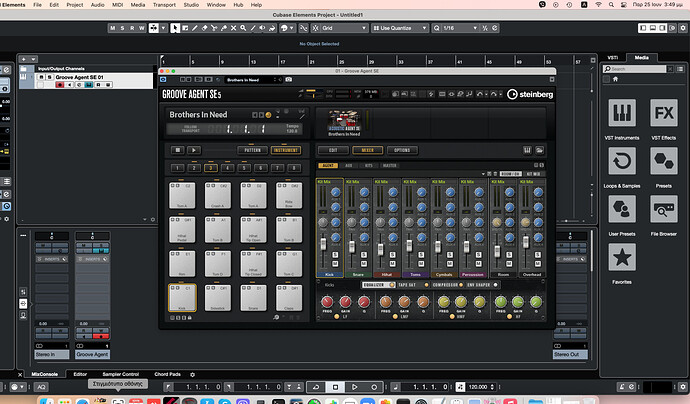This screenshot has width=690, height=404.
Task: Open Loops & Samples tile
Action: click(622, 161)
